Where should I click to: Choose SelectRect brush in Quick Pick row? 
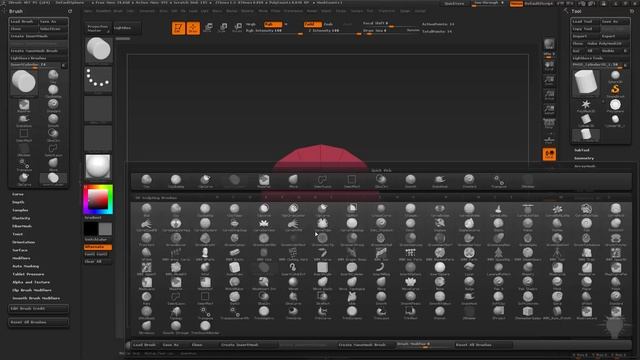(352, 181)
